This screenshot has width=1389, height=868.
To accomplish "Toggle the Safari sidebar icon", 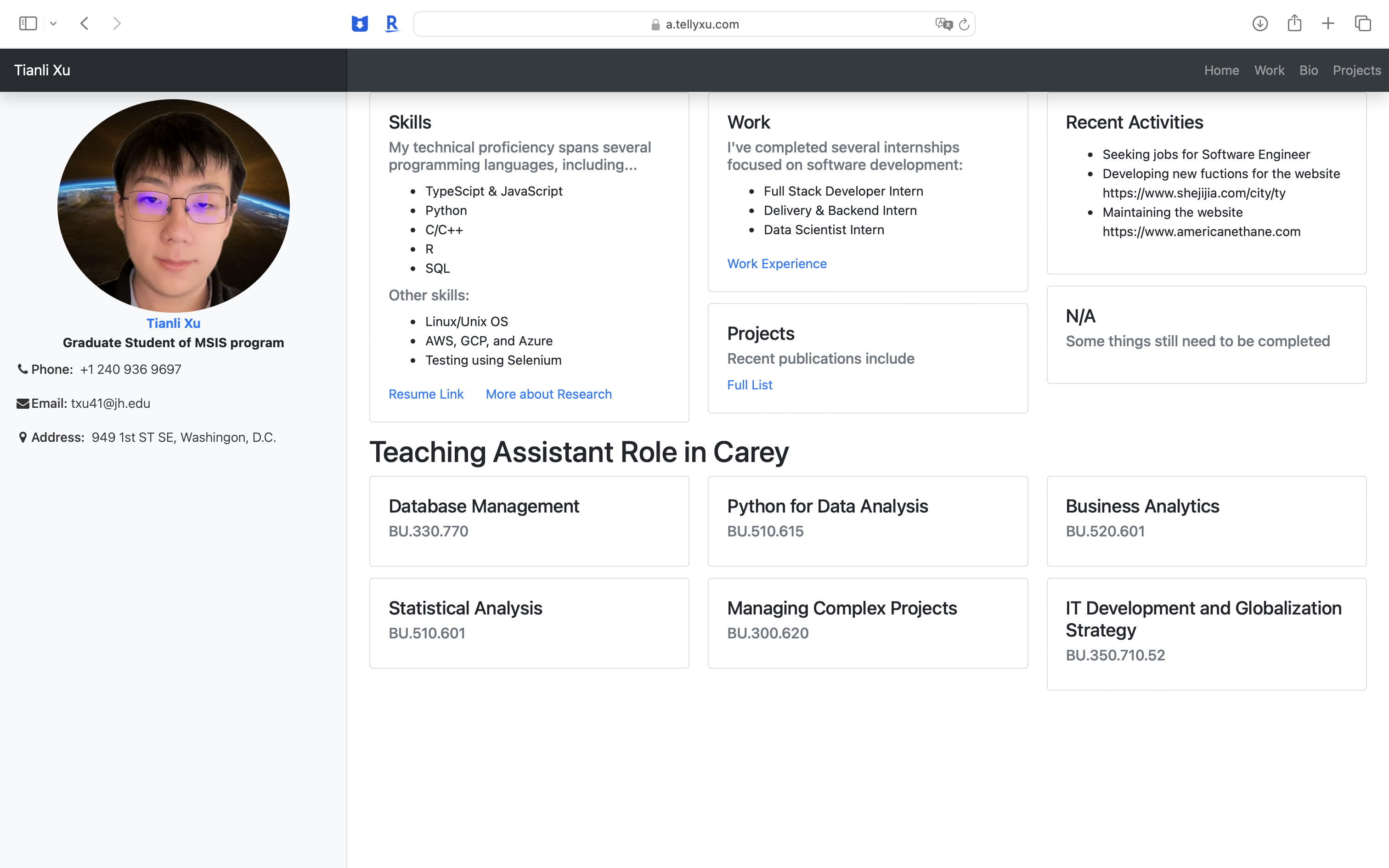I will (x=28, y=23).
